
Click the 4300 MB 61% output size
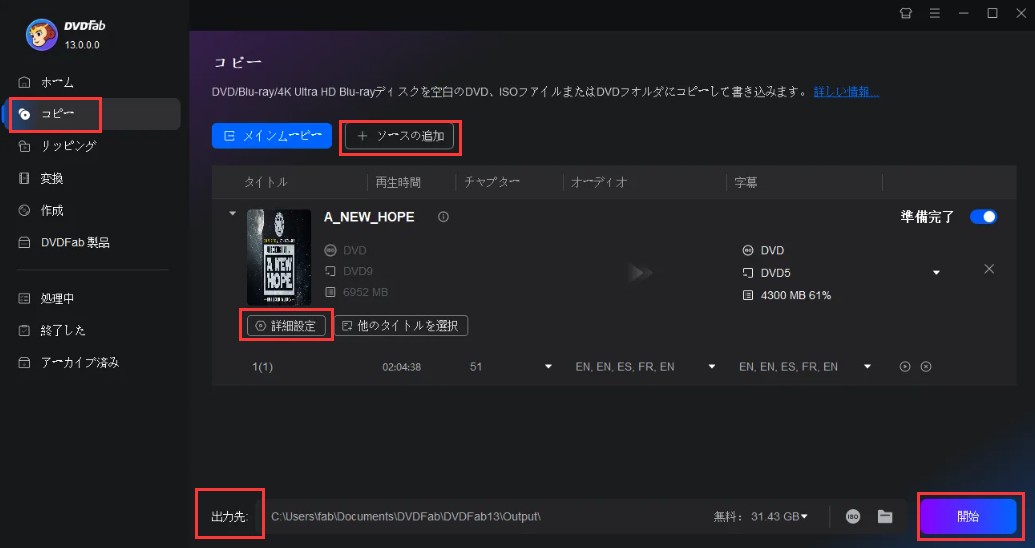point(795,295)
